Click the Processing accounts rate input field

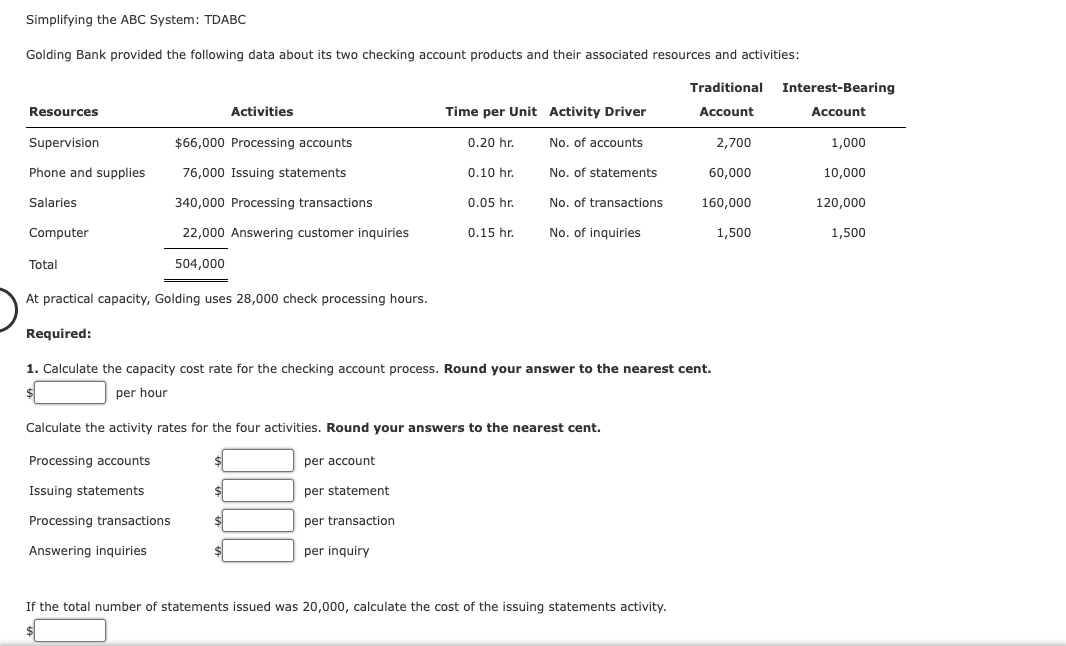(x=258, y=460)
